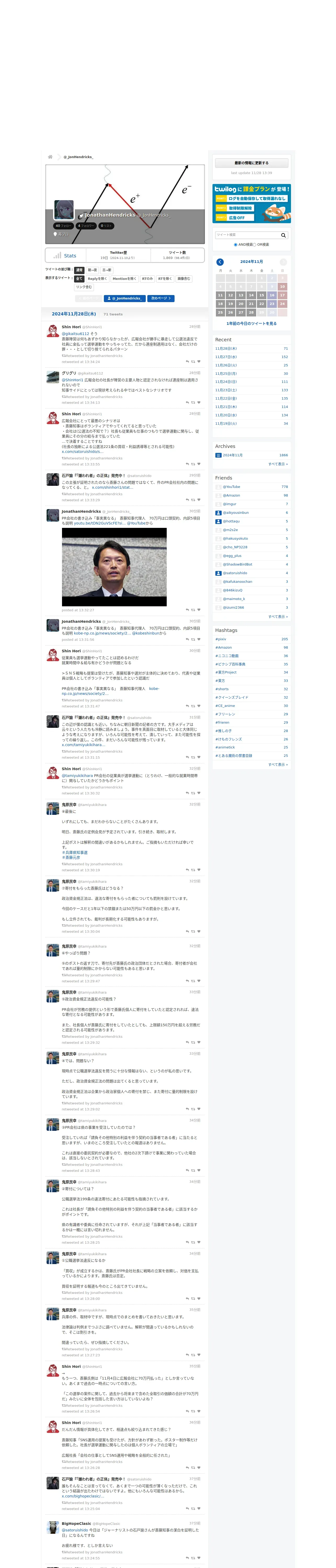Open the photo in 13:32:27 tweet
Viewport: 336px width, 1568px height.
[114, 567]
